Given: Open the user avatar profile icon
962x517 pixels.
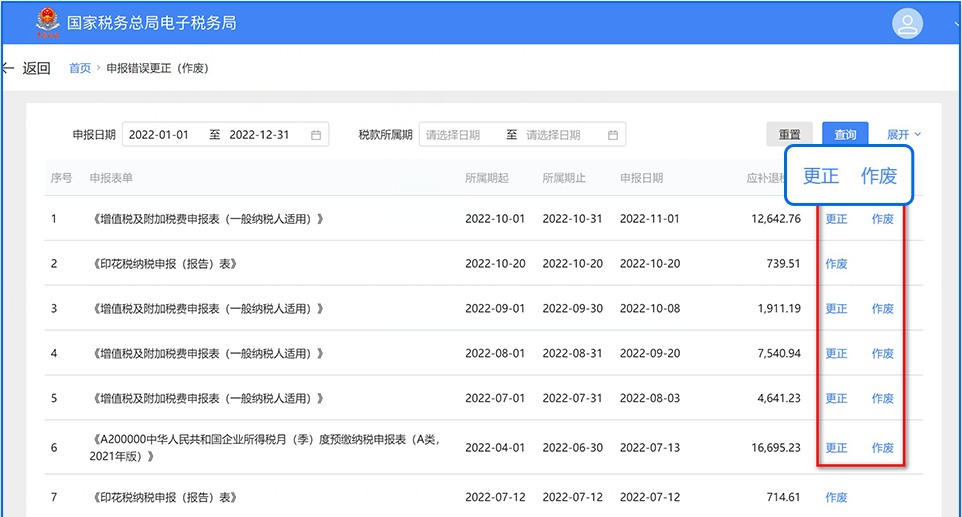Looking at the screenshot, I should pos(907,23).
